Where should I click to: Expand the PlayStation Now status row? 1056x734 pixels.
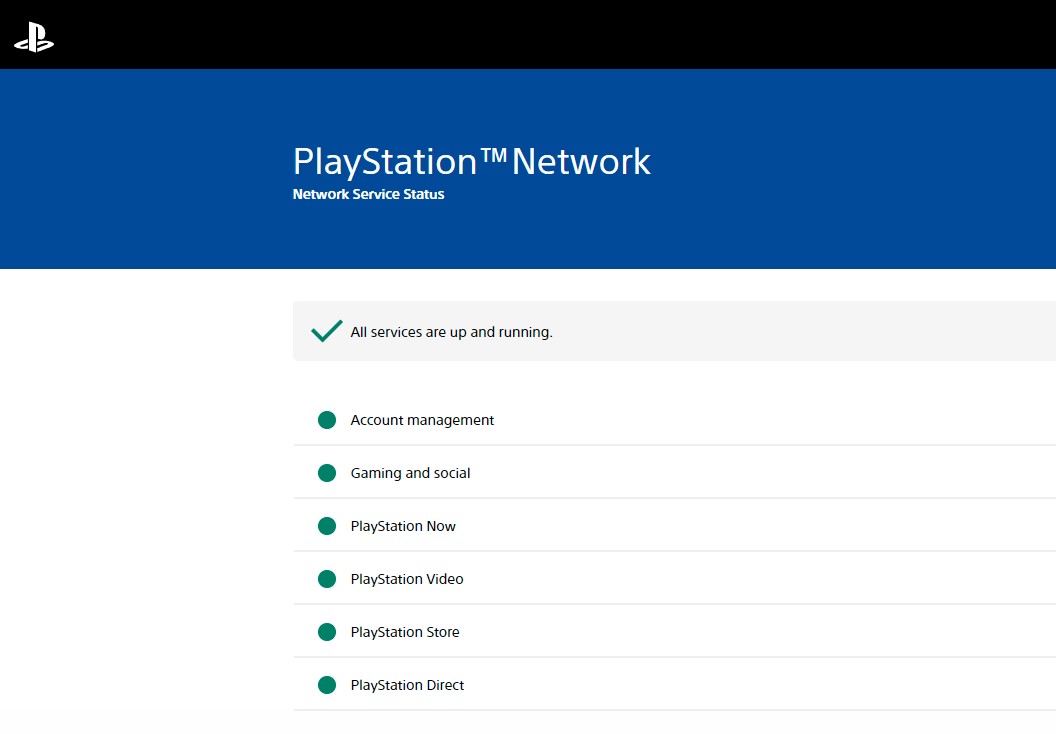[600, 525]
